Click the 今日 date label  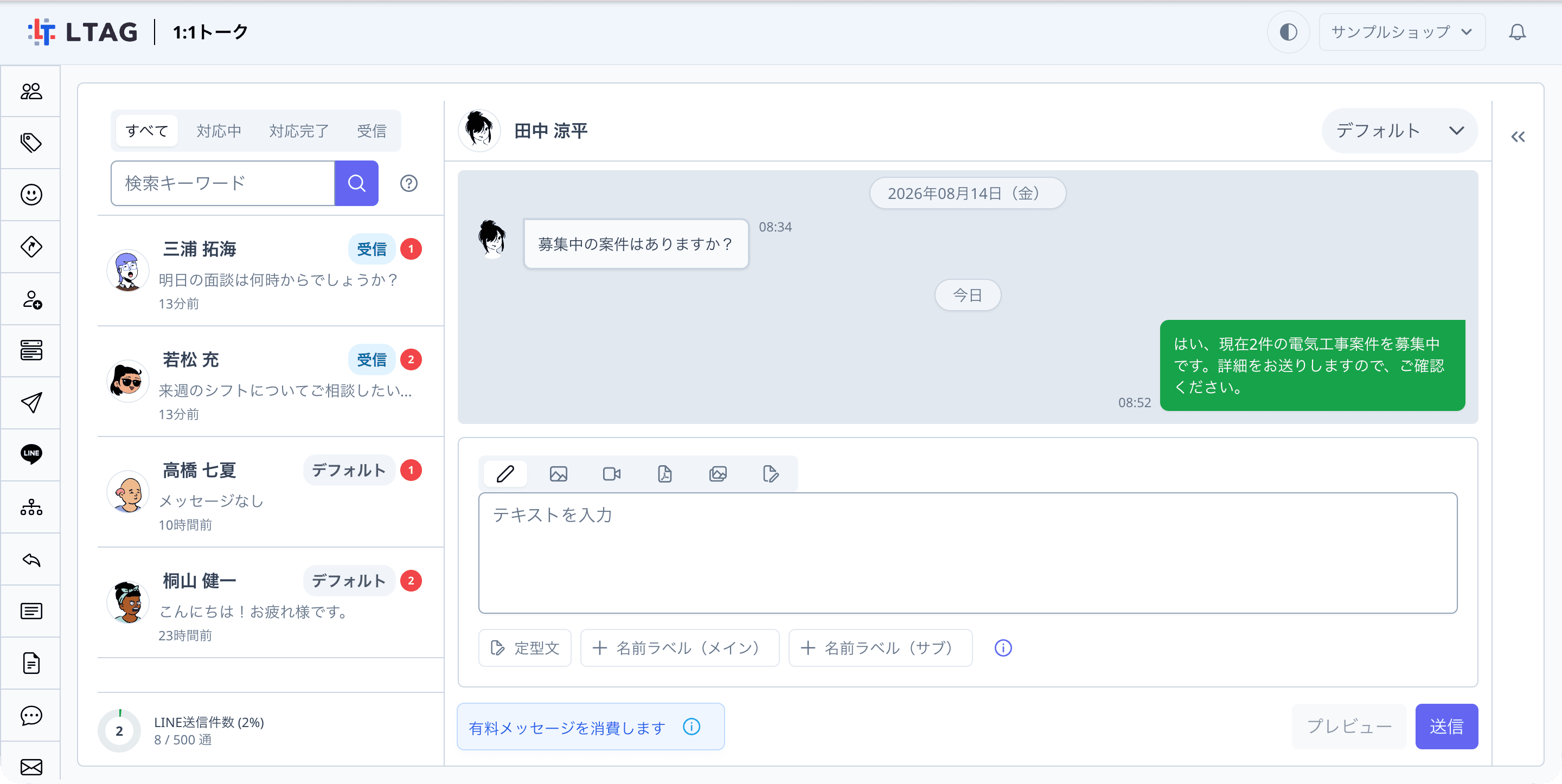tap(967, 295)
